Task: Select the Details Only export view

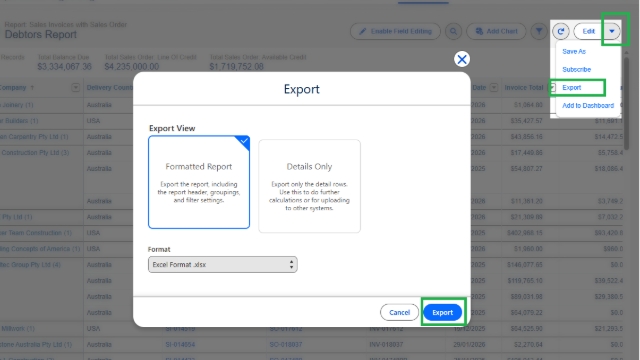Action: (309, 186)
